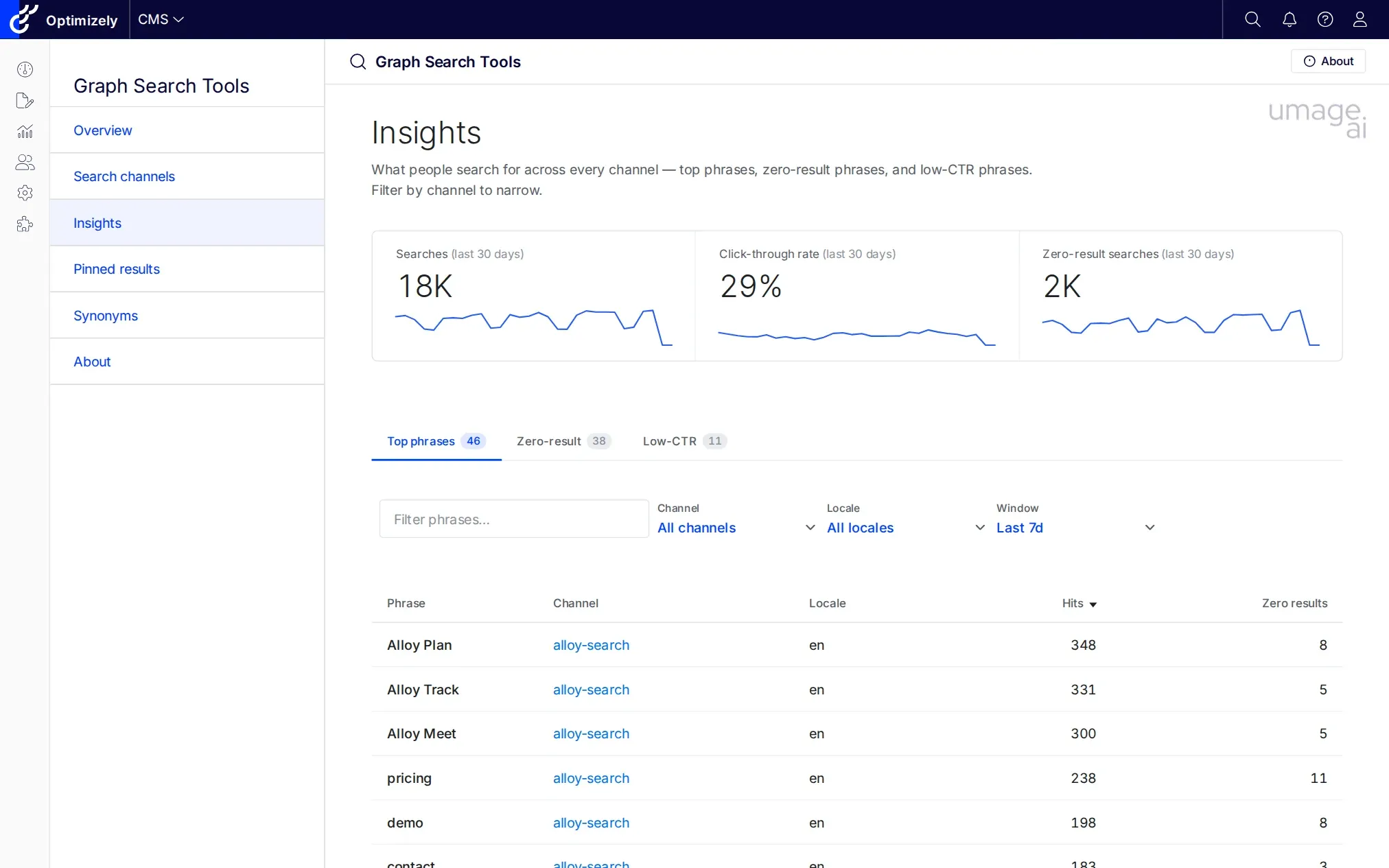The image size is (1389, 868).
Task: Open Synonyms in the sidebar
Action: pyautogui.click(x=187, y=316)
